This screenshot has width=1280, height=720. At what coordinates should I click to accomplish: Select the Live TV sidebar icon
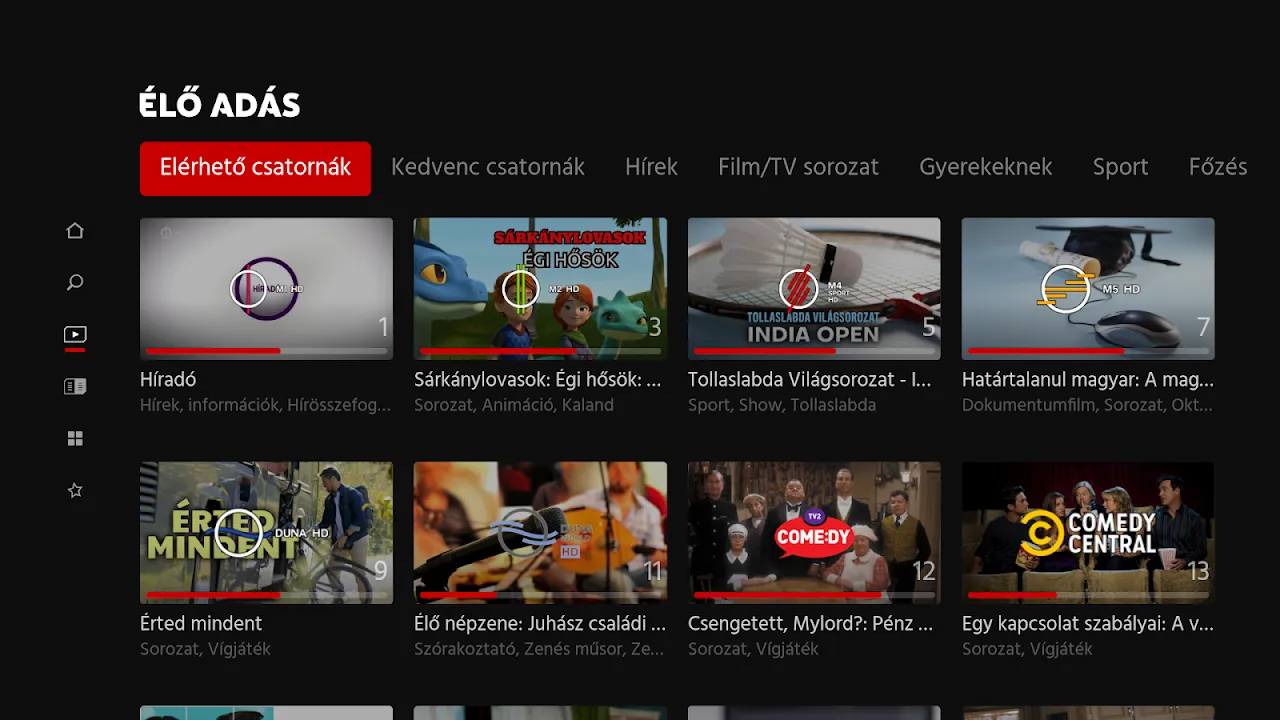pos(75,335)
